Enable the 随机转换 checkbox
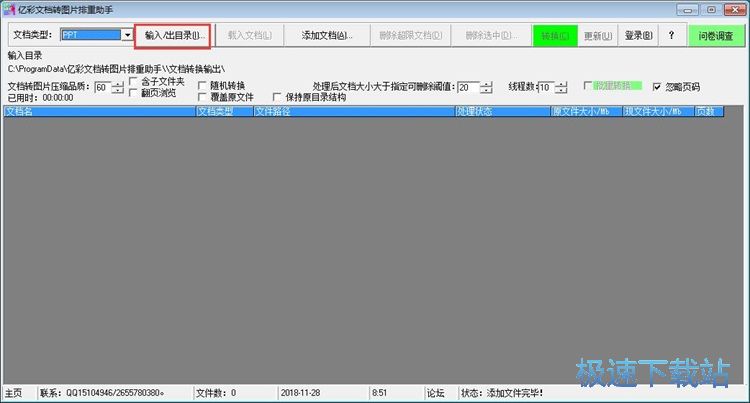750x403 pixels. [x=202, y=86]
